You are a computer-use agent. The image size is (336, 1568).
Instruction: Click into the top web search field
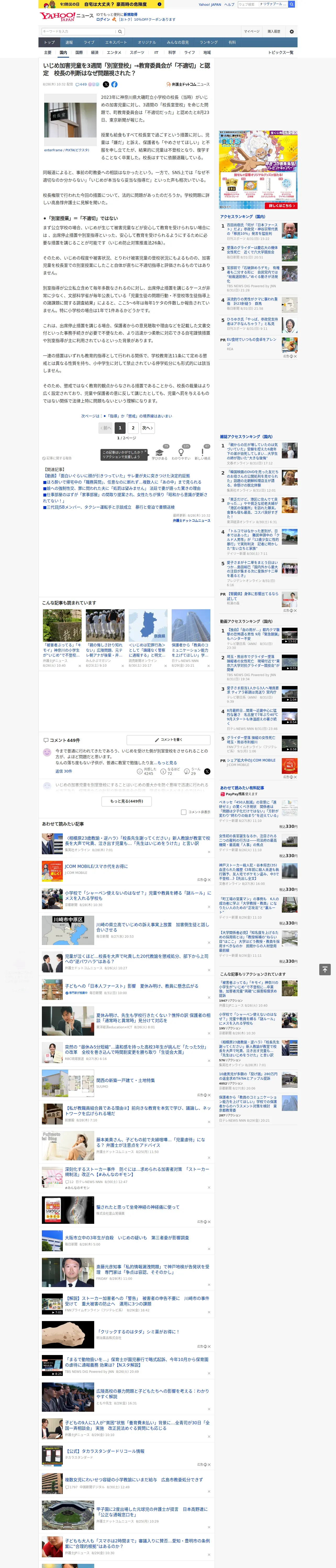248,4
